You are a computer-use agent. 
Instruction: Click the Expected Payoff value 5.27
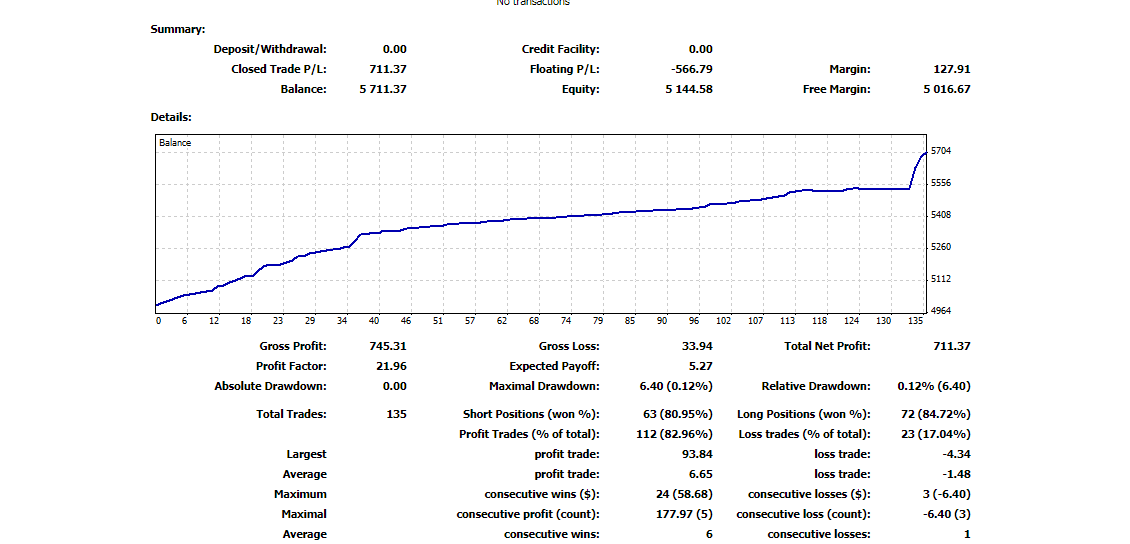[701, 366]
